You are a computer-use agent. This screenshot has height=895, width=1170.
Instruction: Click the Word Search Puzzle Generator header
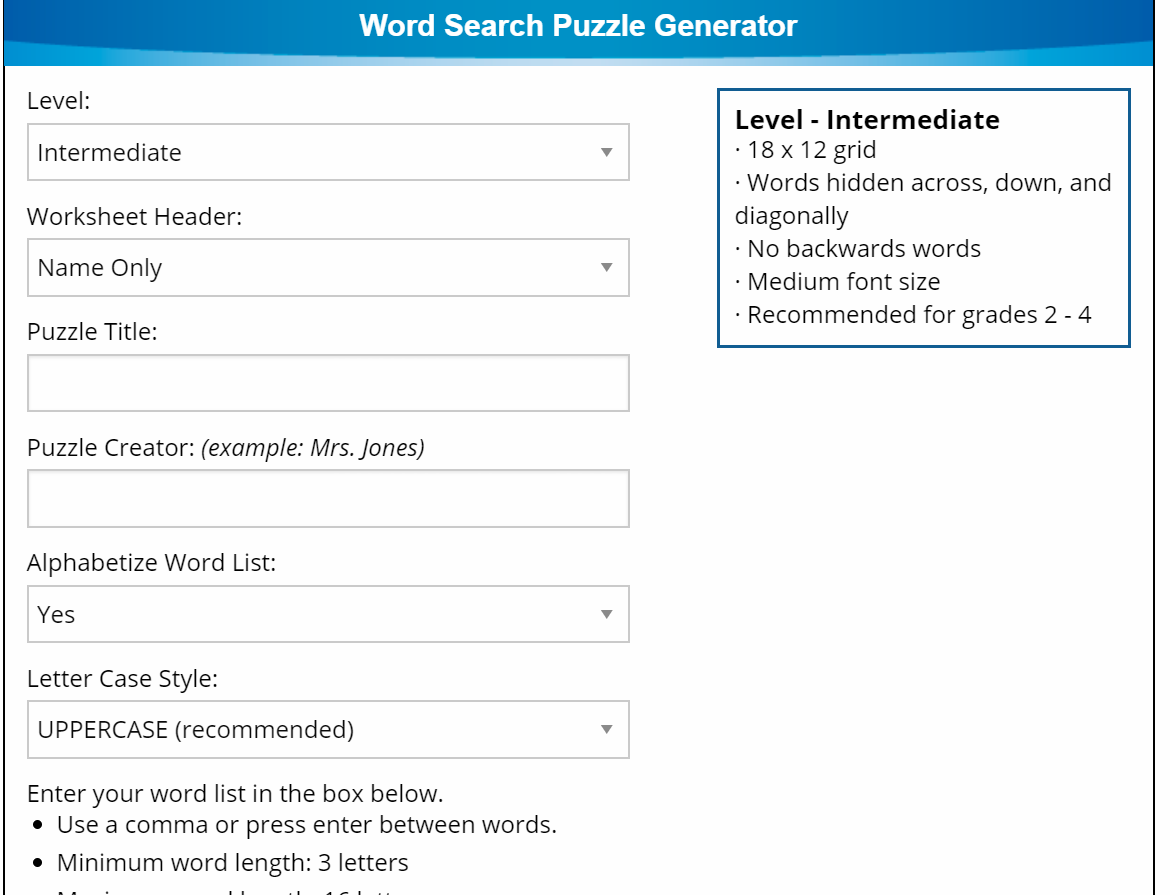pyautogui.click(x=578, y=26)
